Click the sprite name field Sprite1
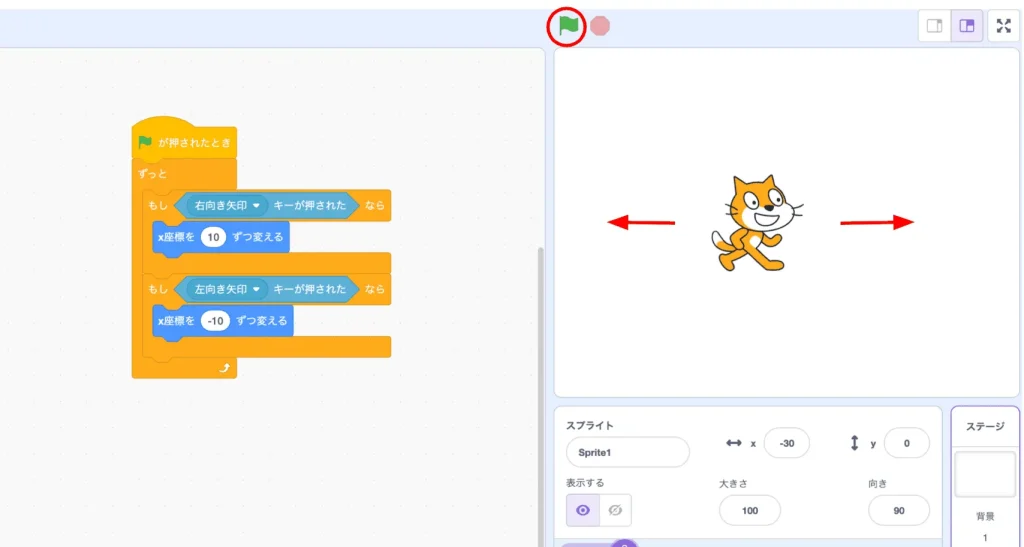1024x547 pixels. pos(628,452)
